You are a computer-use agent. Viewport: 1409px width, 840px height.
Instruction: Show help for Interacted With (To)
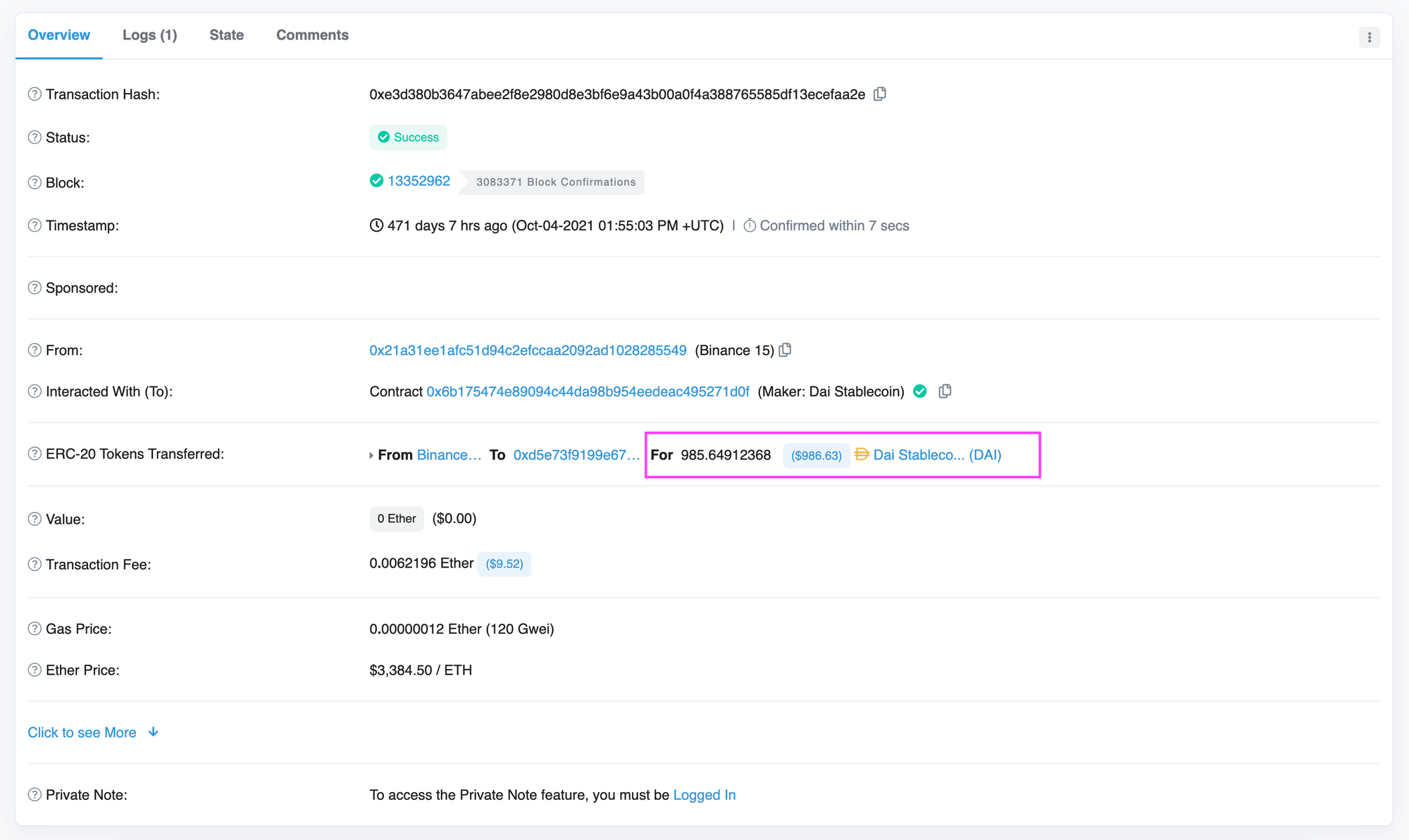35,391
